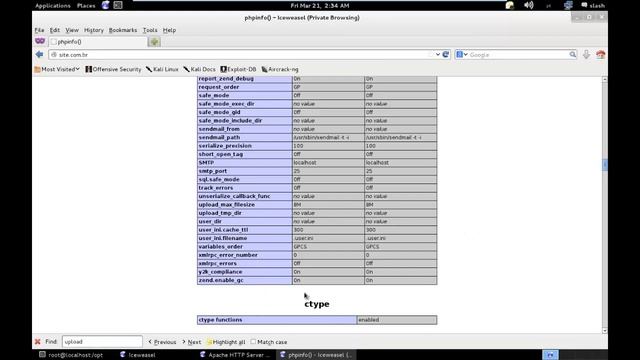Select the phpinfo() browser tab
The height and width of the screenshot is (360, 640).
(98, 42)
